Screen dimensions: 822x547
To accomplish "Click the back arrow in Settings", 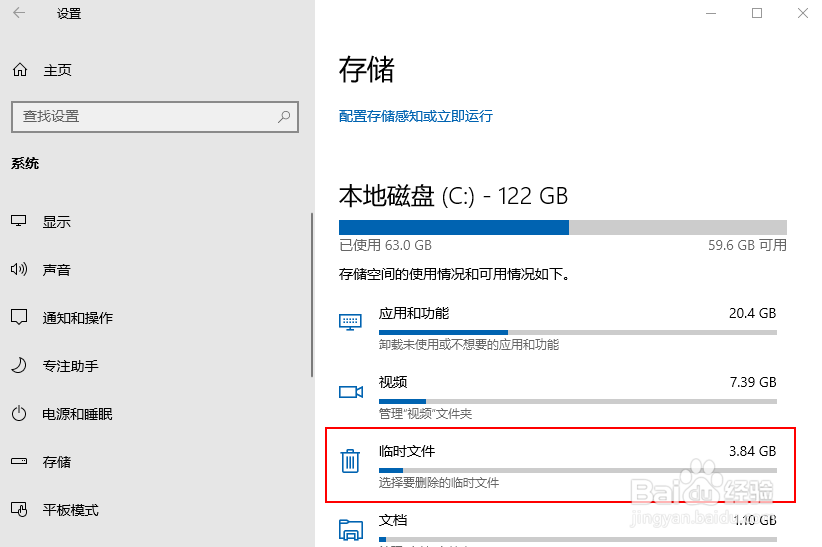I will point(20,14).
